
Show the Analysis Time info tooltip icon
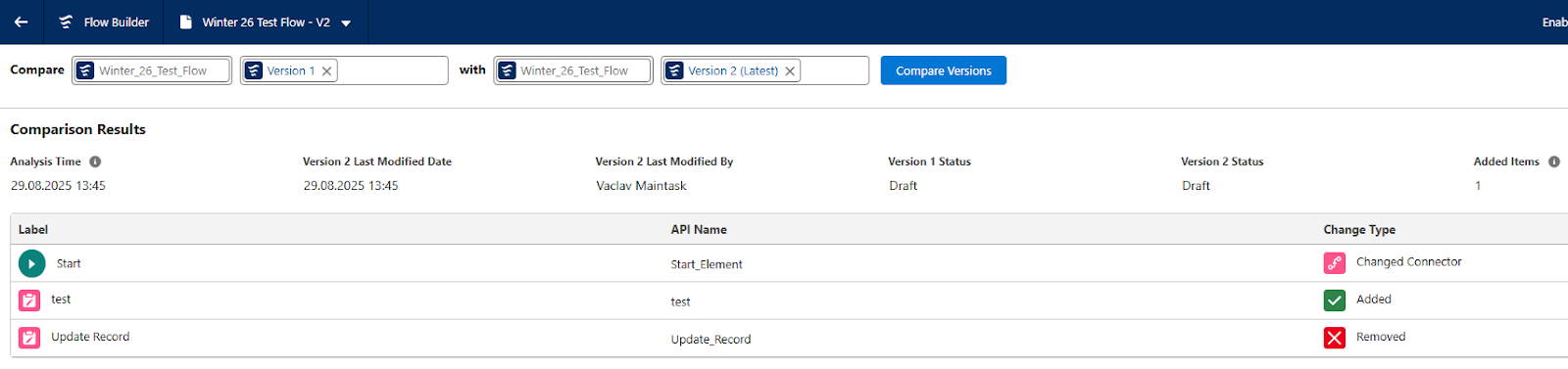[x=95, y=161]
